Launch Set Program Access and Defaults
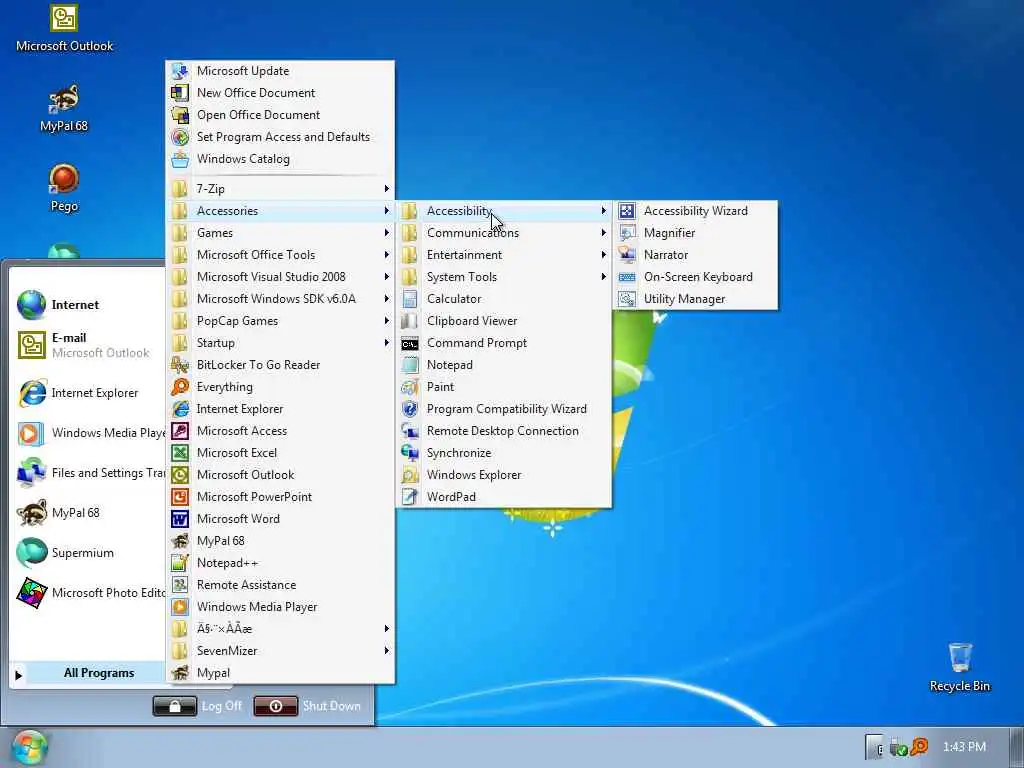This screenshot has width=1024, height=768. [280, 136]
